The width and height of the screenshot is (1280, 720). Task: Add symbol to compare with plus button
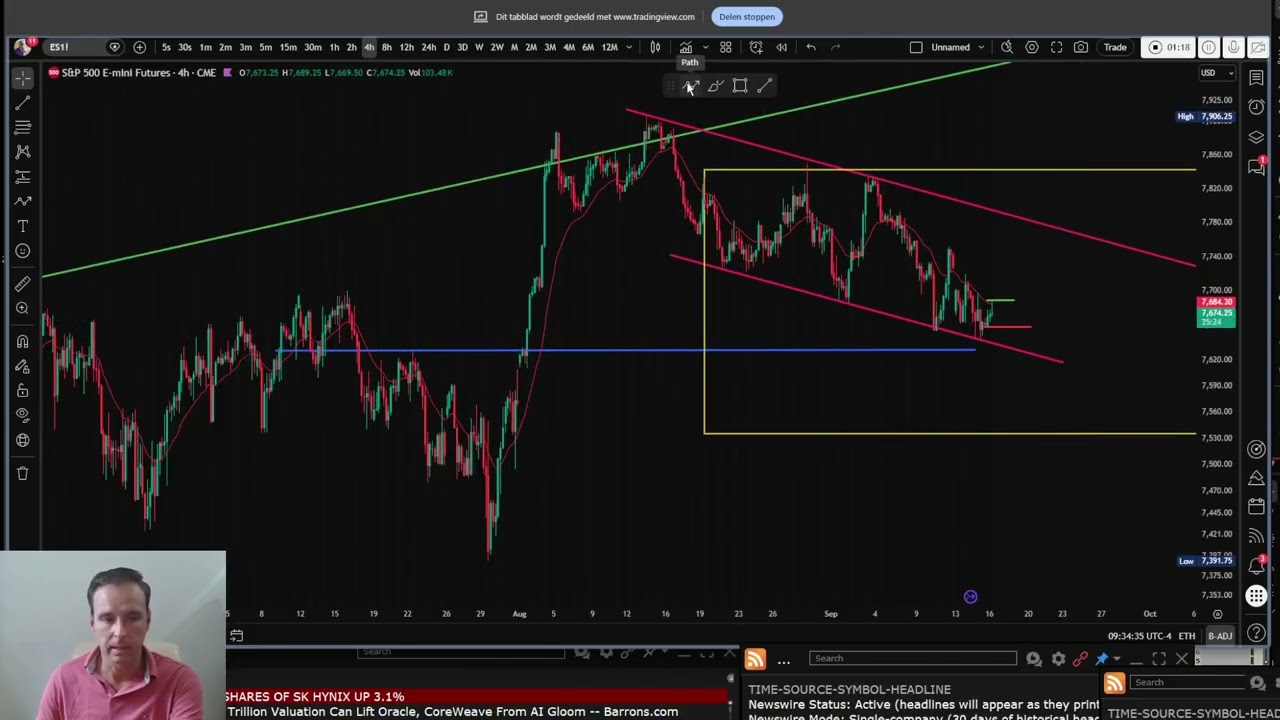coord(139,47)
